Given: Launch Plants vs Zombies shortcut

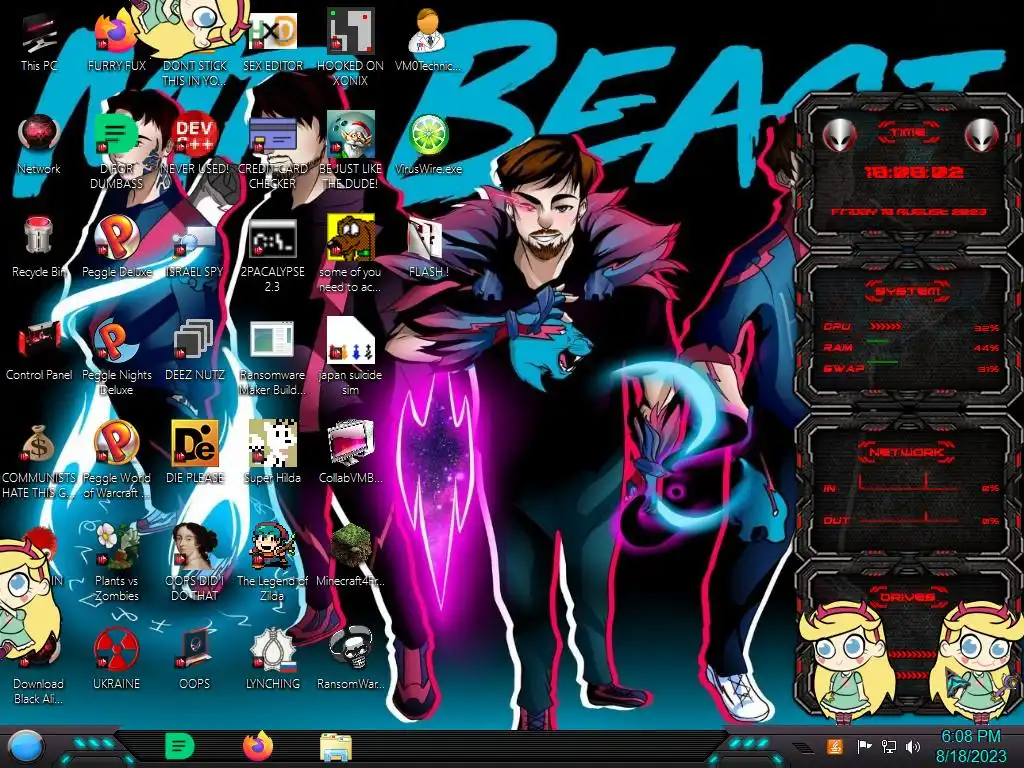Looking at the screenshot, I should point(116,546).
